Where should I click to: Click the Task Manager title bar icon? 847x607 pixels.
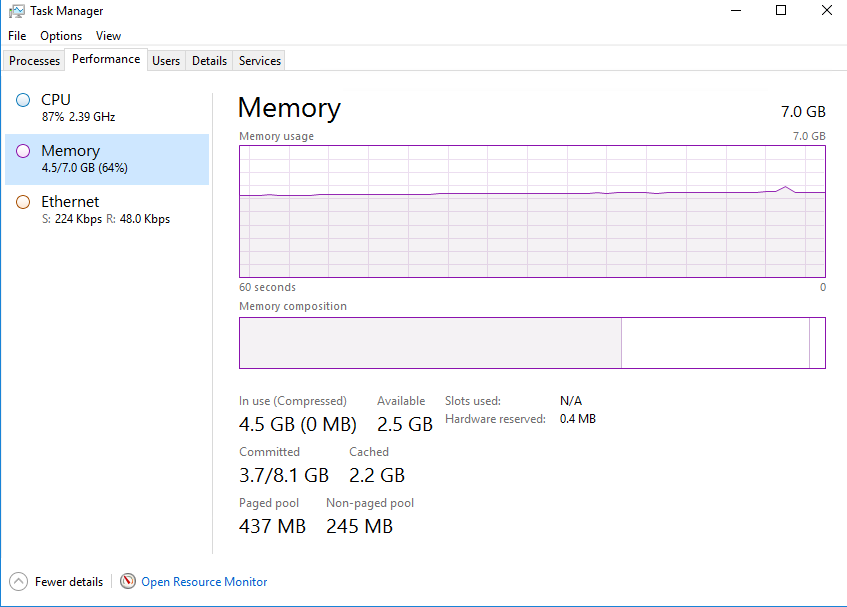(x=17, y=11)
